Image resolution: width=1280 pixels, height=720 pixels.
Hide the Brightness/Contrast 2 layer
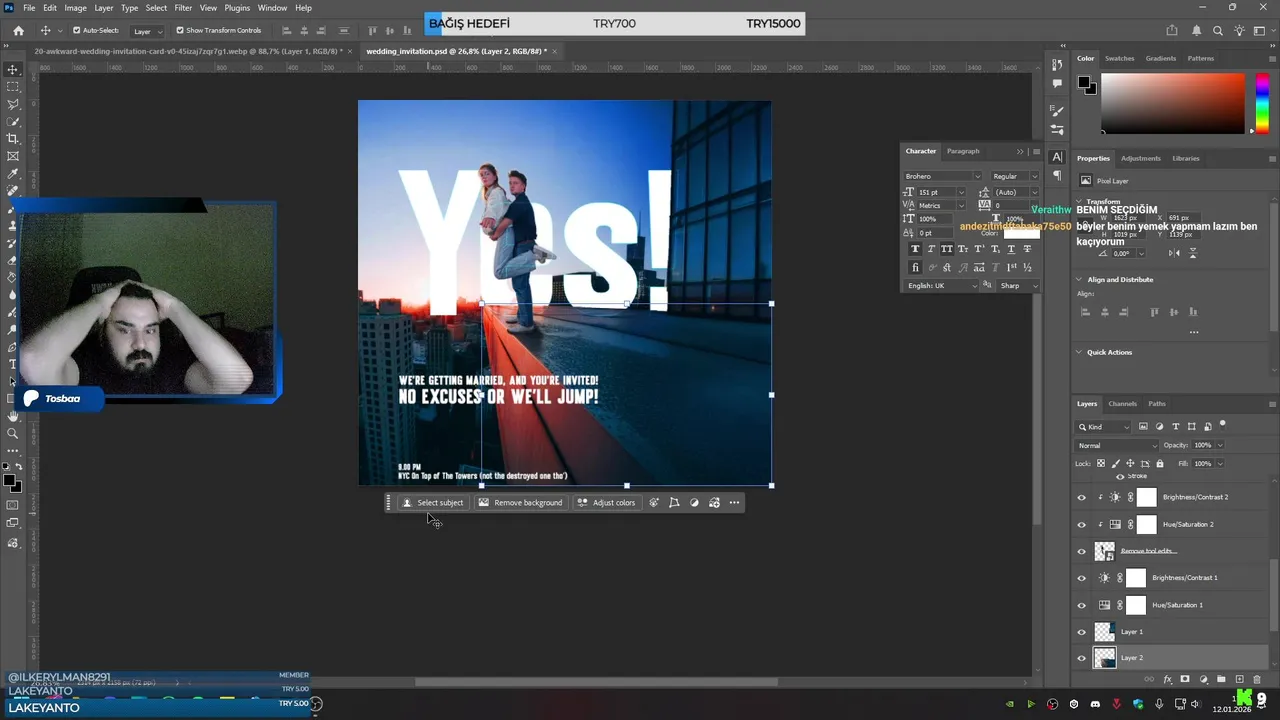1081,497
